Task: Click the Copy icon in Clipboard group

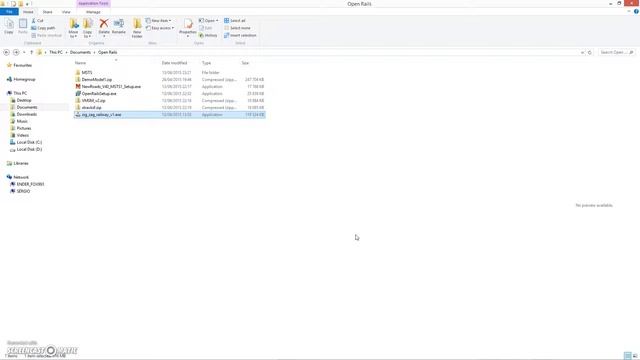Action: (9, 24)
